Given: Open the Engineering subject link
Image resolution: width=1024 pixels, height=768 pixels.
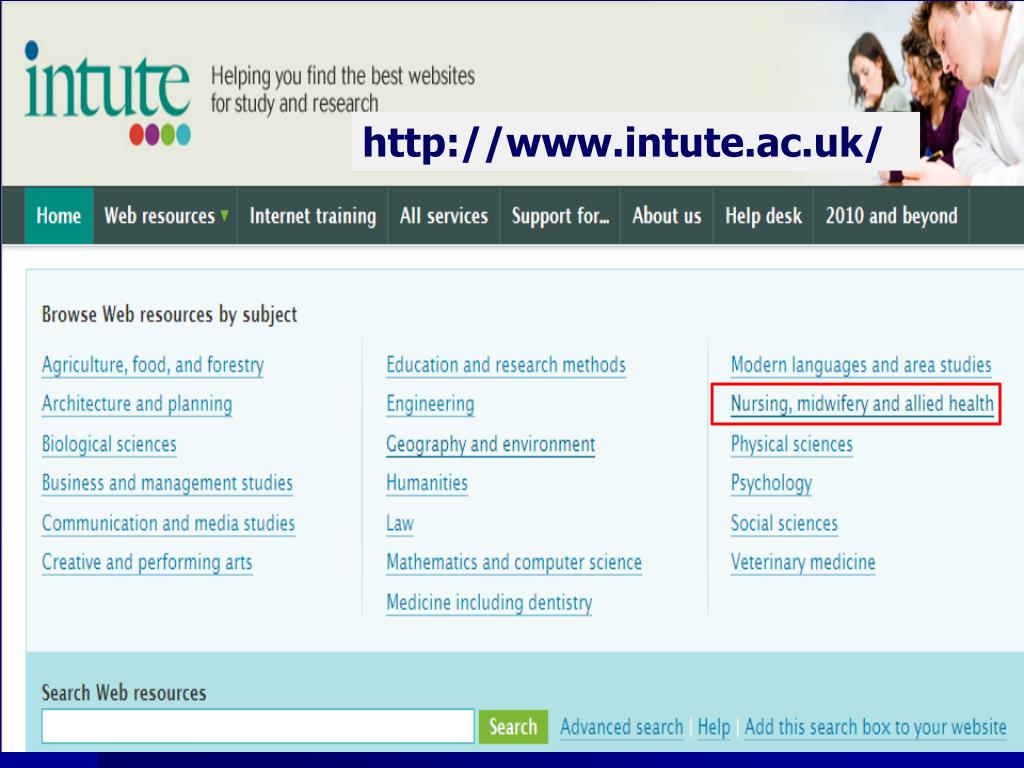Looking at the screenshot, I should click(430, 404).
